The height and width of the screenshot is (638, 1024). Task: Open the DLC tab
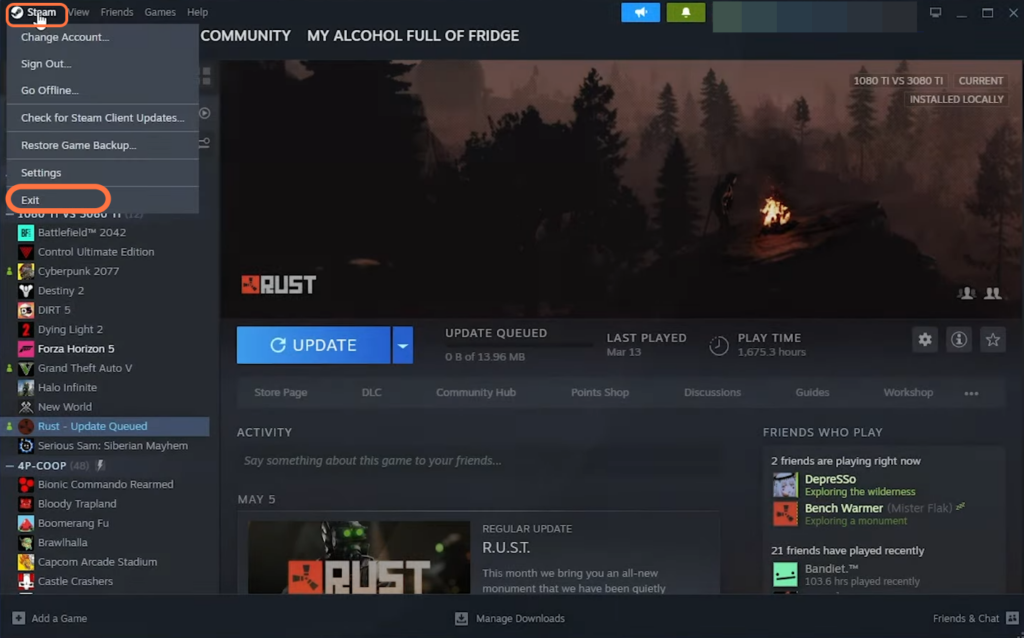(x=372, y=392)
